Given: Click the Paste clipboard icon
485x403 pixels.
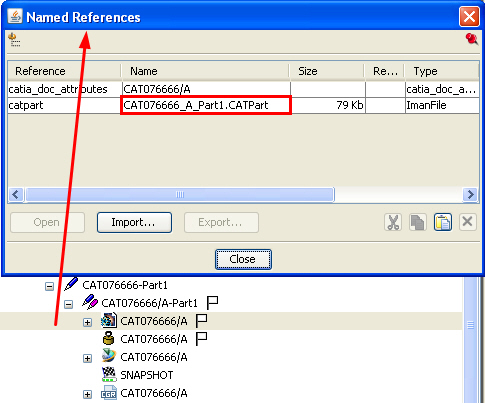Looking at the screenshot, I should pyautogui.click(x=443, y=222).
